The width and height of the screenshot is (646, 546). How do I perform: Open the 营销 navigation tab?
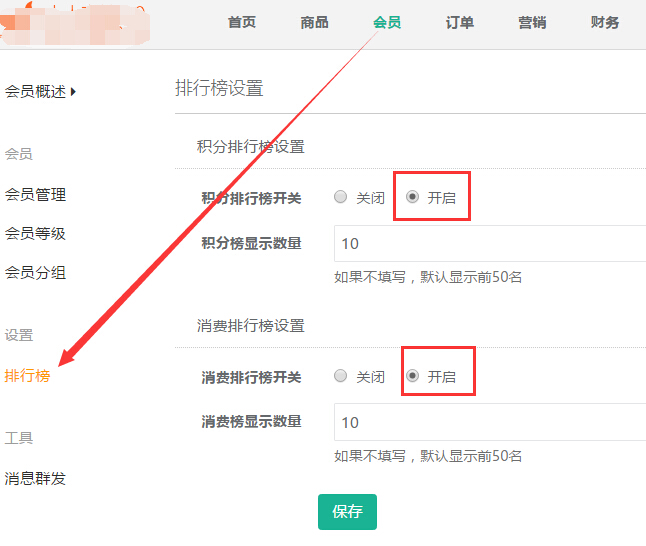(x=532, y=22)
